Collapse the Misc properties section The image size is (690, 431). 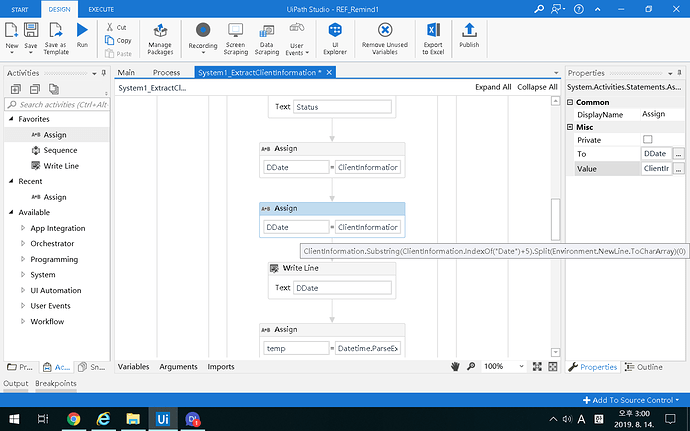[x=570, y=127]
